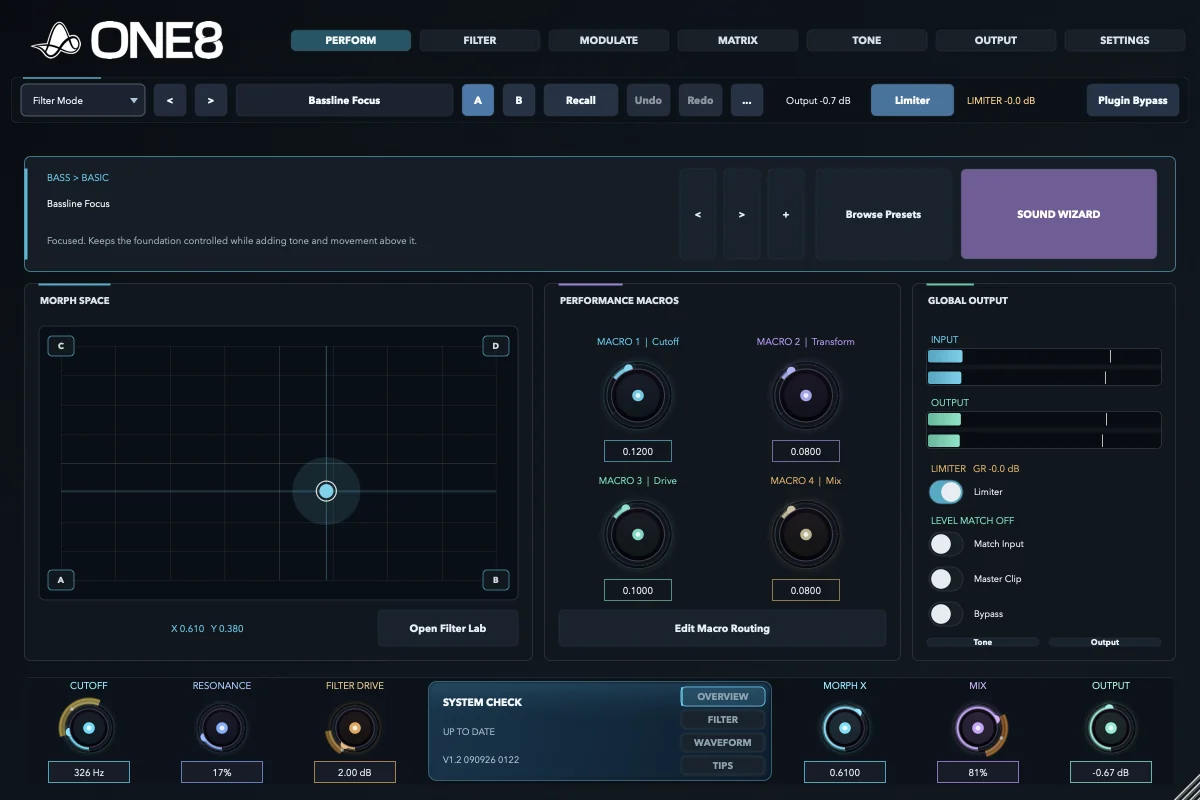Screen dimensions: 1200x800
Task: Enable the Master Clip switch
Action: tap(946, 579)
